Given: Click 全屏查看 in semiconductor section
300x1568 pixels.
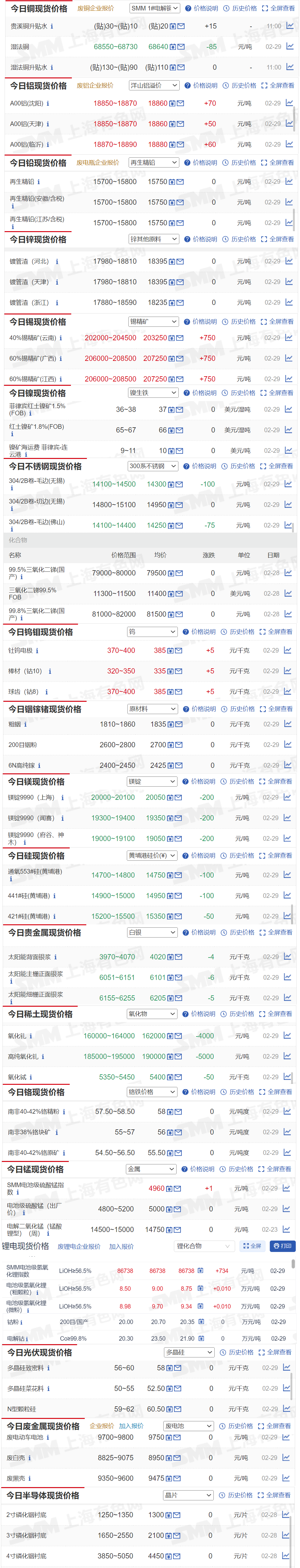Looking at the screenshot, I should point(275,1494).
